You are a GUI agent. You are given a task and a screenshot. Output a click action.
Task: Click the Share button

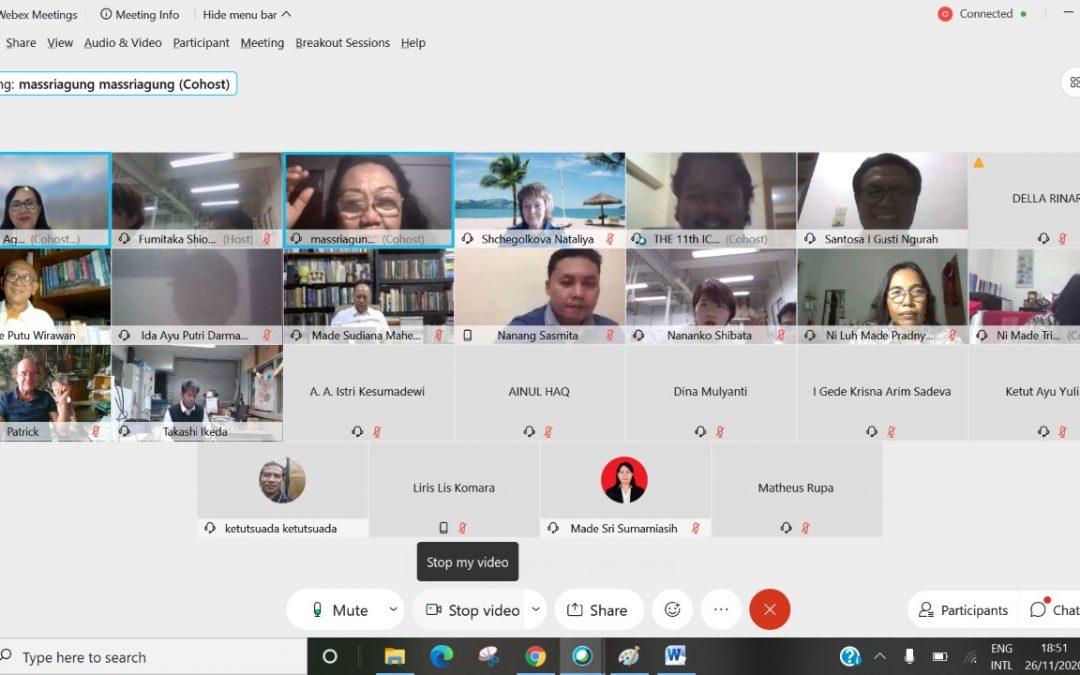[598, 610]
